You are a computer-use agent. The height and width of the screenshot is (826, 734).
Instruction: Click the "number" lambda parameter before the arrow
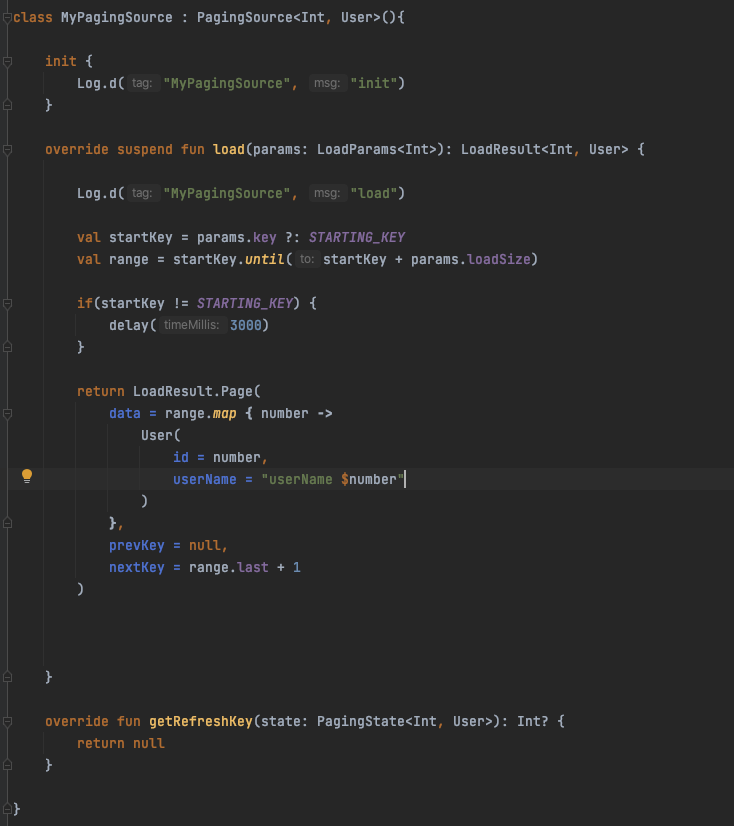[285, 414]
